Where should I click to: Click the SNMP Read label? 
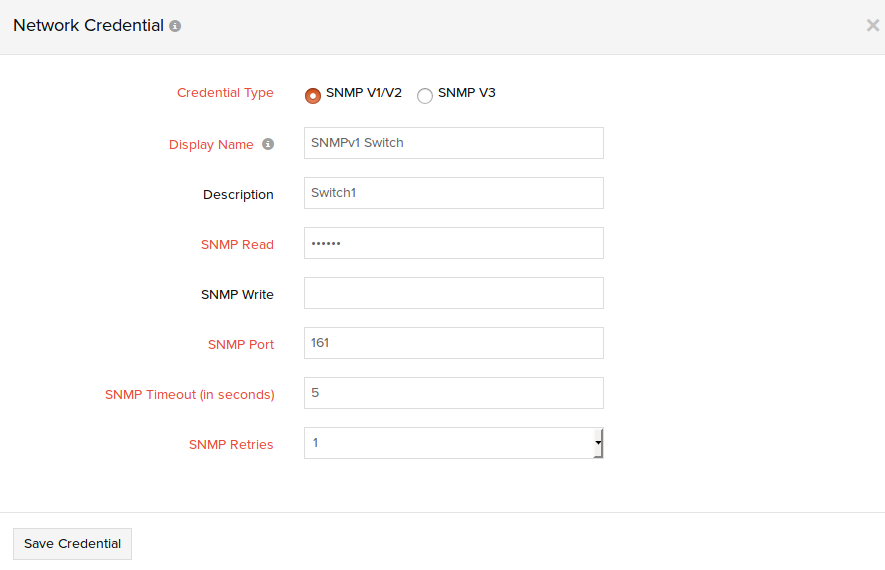click(x=237, y=245)
